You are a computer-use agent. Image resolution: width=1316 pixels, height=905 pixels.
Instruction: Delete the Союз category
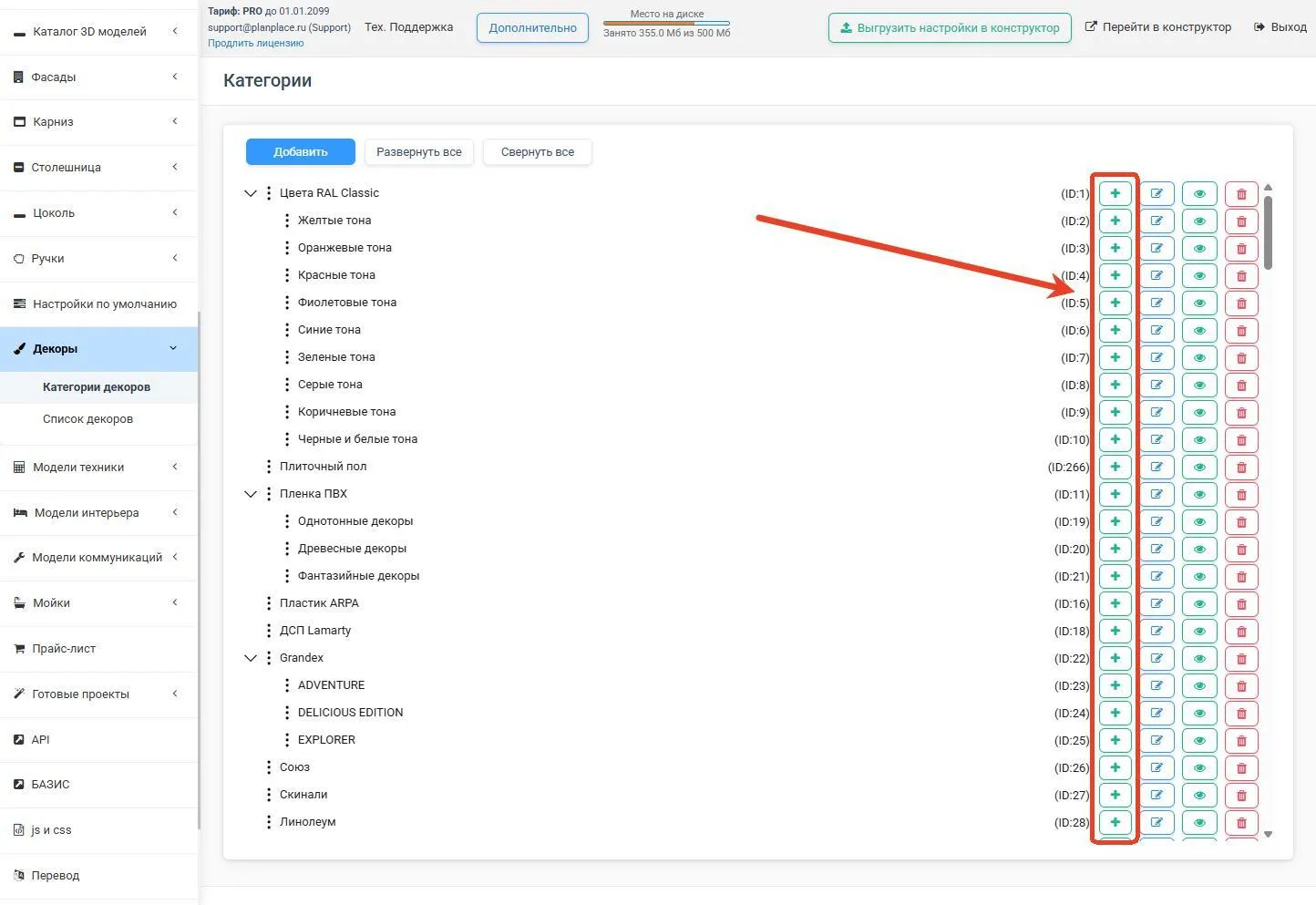tap(1241, 767)
